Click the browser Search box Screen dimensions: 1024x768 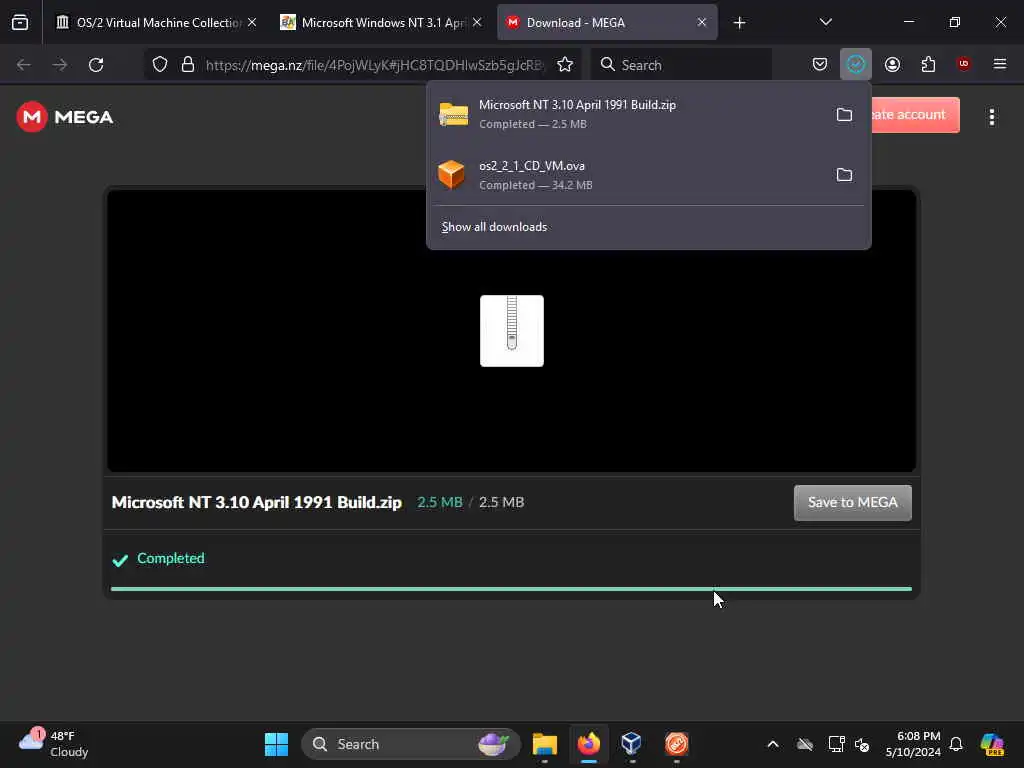[x=681, y=65]
